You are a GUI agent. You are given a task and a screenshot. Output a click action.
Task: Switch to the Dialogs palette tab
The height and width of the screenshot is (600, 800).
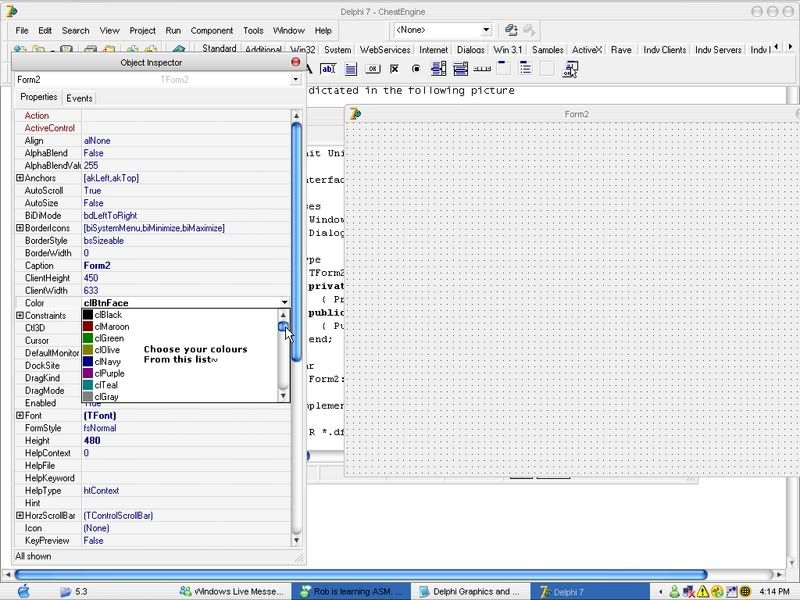point(471,50)
